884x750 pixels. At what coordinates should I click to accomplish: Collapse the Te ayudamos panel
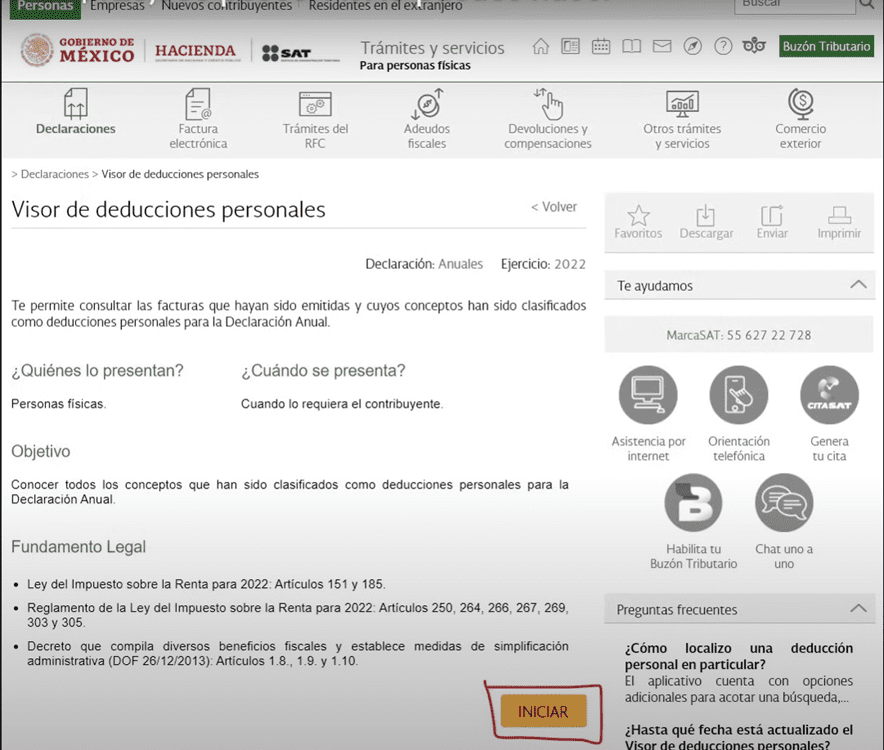click(858, 285)
